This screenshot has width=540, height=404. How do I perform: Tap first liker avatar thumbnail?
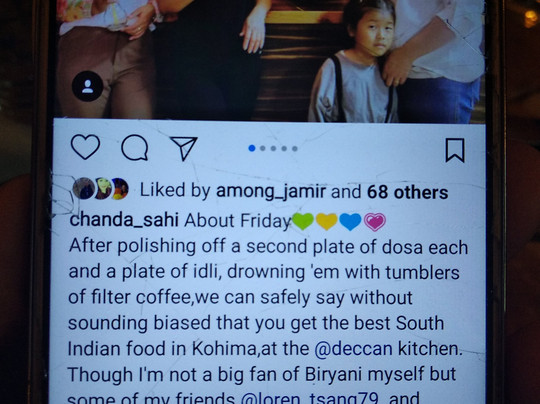point(83,188)
